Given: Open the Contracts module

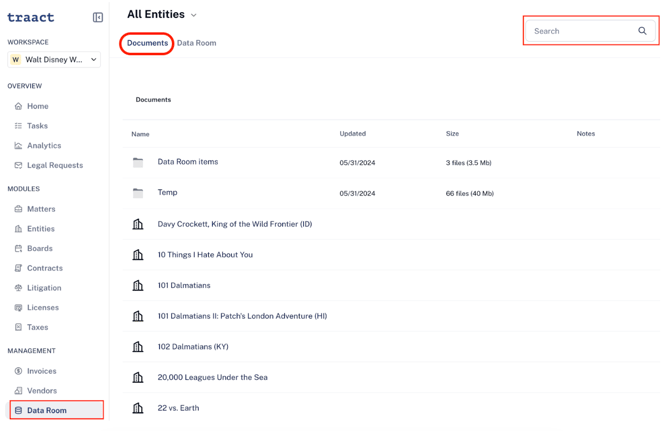Looking at the screenshot, I should pyautogui.click(x=45, y=268).
